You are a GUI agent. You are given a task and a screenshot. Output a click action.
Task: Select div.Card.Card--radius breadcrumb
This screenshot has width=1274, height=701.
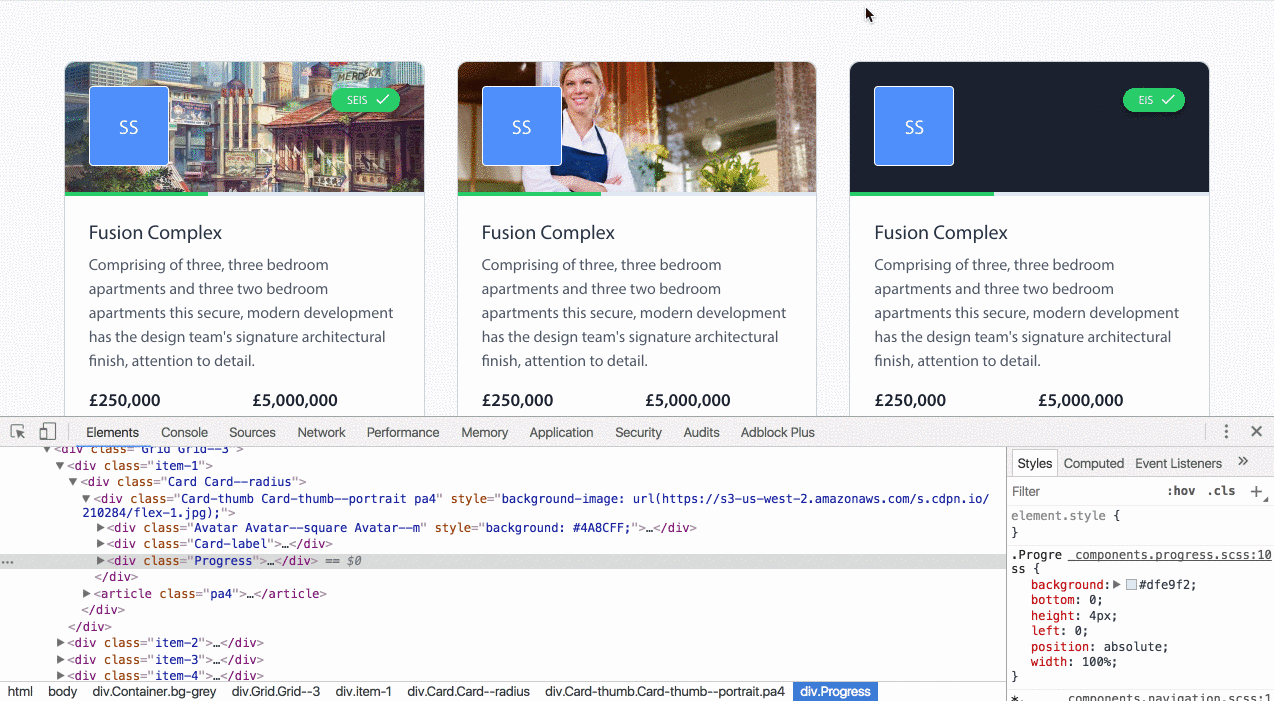point(468,691)
